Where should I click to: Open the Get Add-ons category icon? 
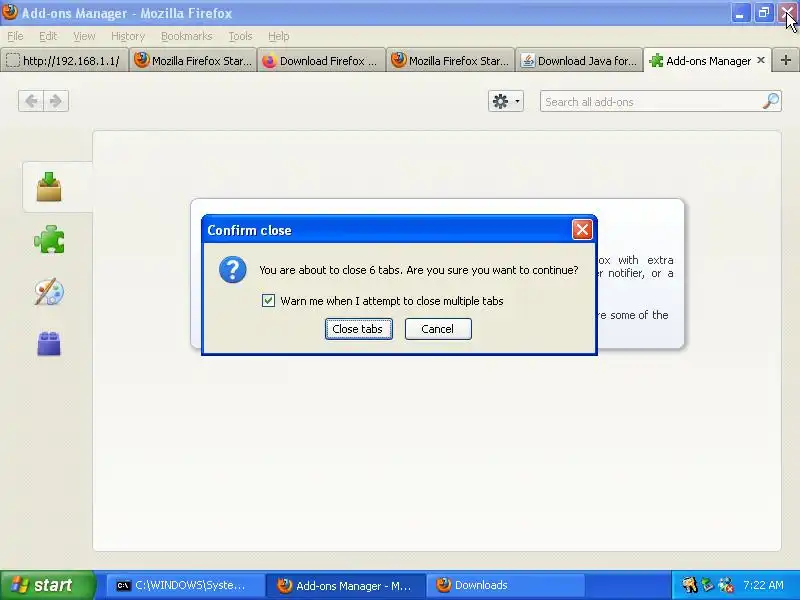(x=49, y=187)
